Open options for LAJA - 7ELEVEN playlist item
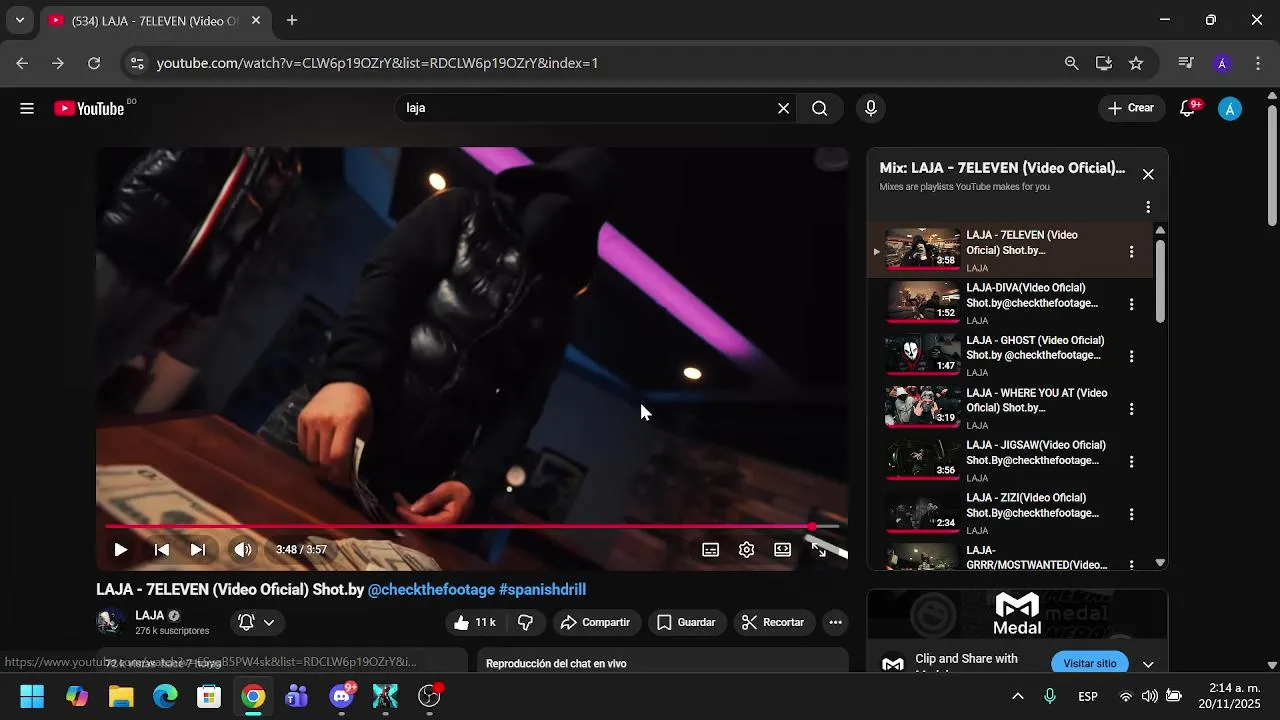The height and width of the screenshot is (720, 1280). coord(1131,252)
